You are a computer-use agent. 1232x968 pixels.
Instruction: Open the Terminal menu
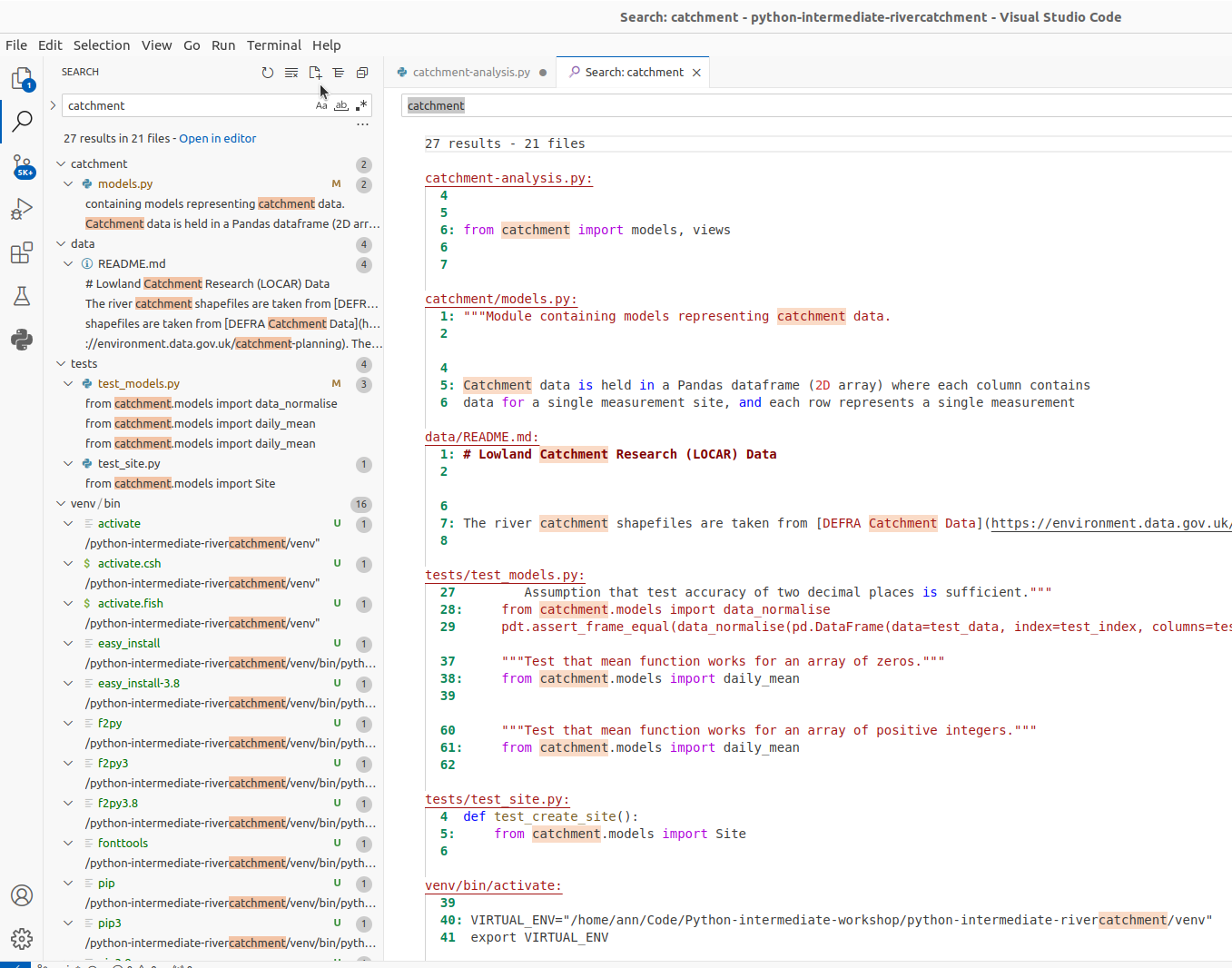click(x=274, y=45)
